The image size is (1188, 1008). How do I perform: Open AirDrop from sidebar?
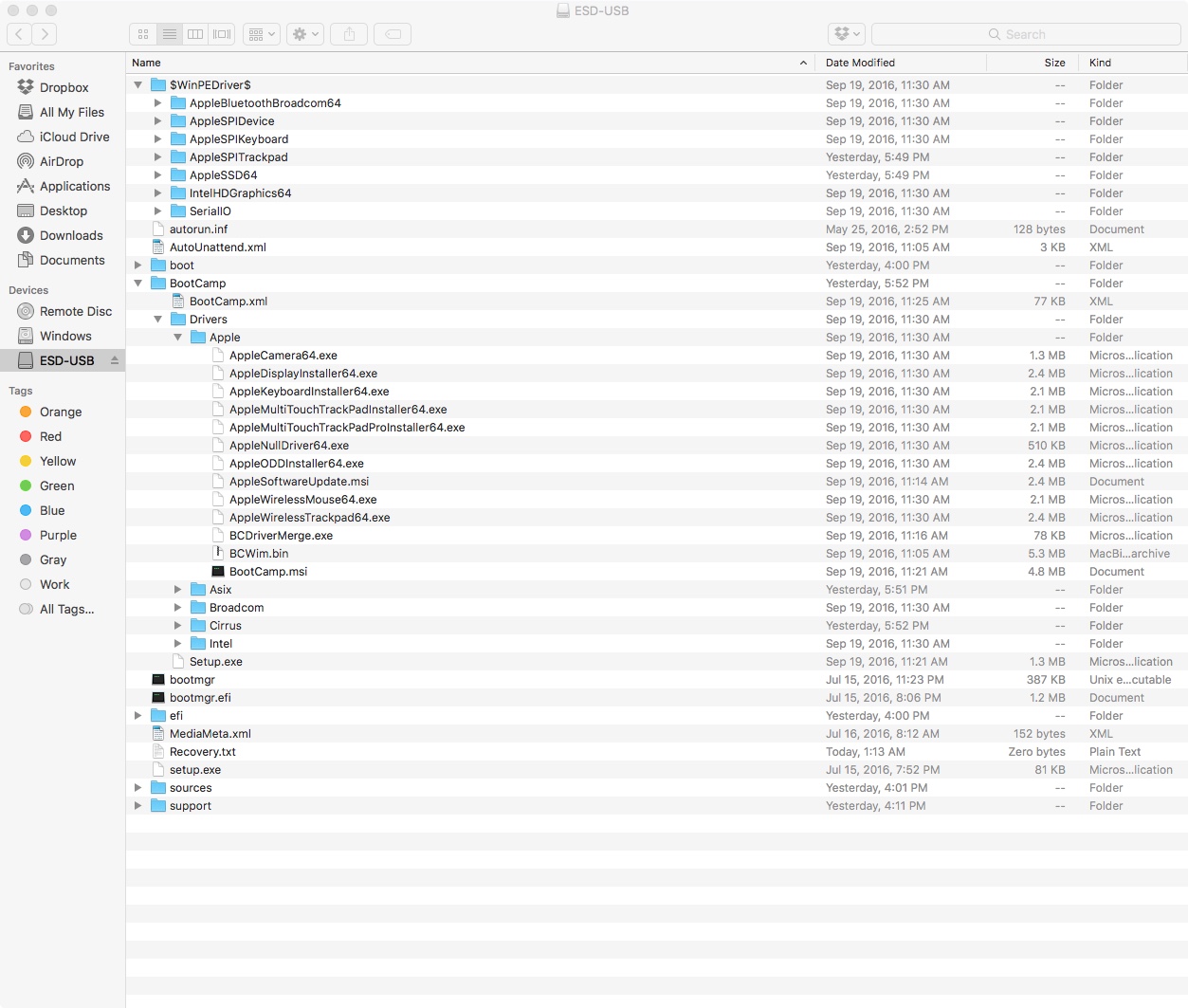coord(61,161)
